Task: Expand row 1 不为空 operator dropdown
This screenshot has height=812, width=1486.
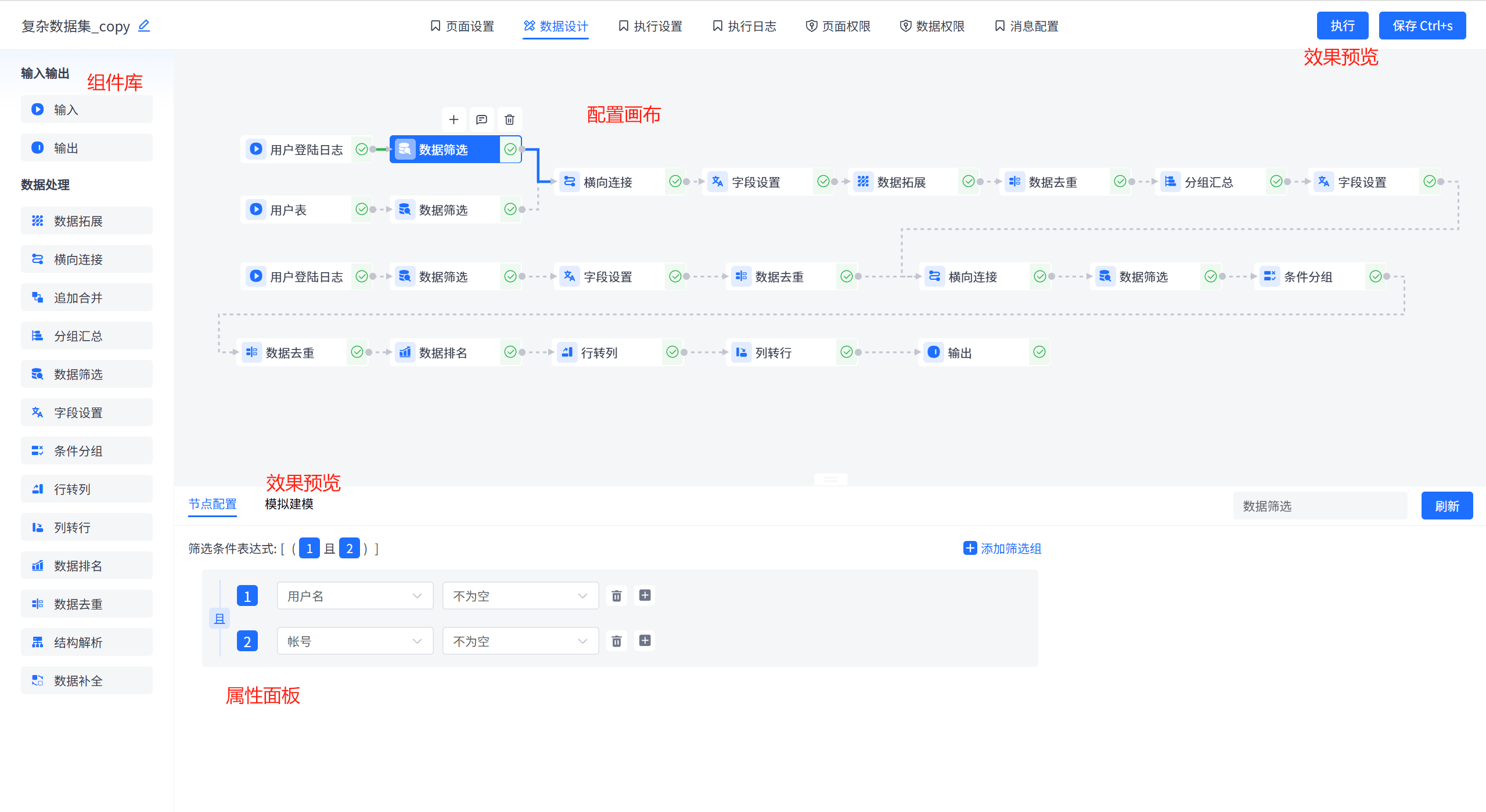Action: [520, 596]
